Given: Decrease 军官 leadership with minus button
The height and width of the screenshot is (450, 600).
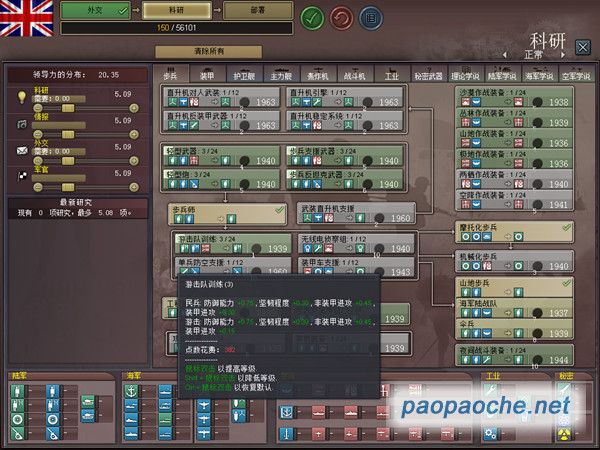Looking at the screenshot, I should pyautogui.click(x=38, y=187).
